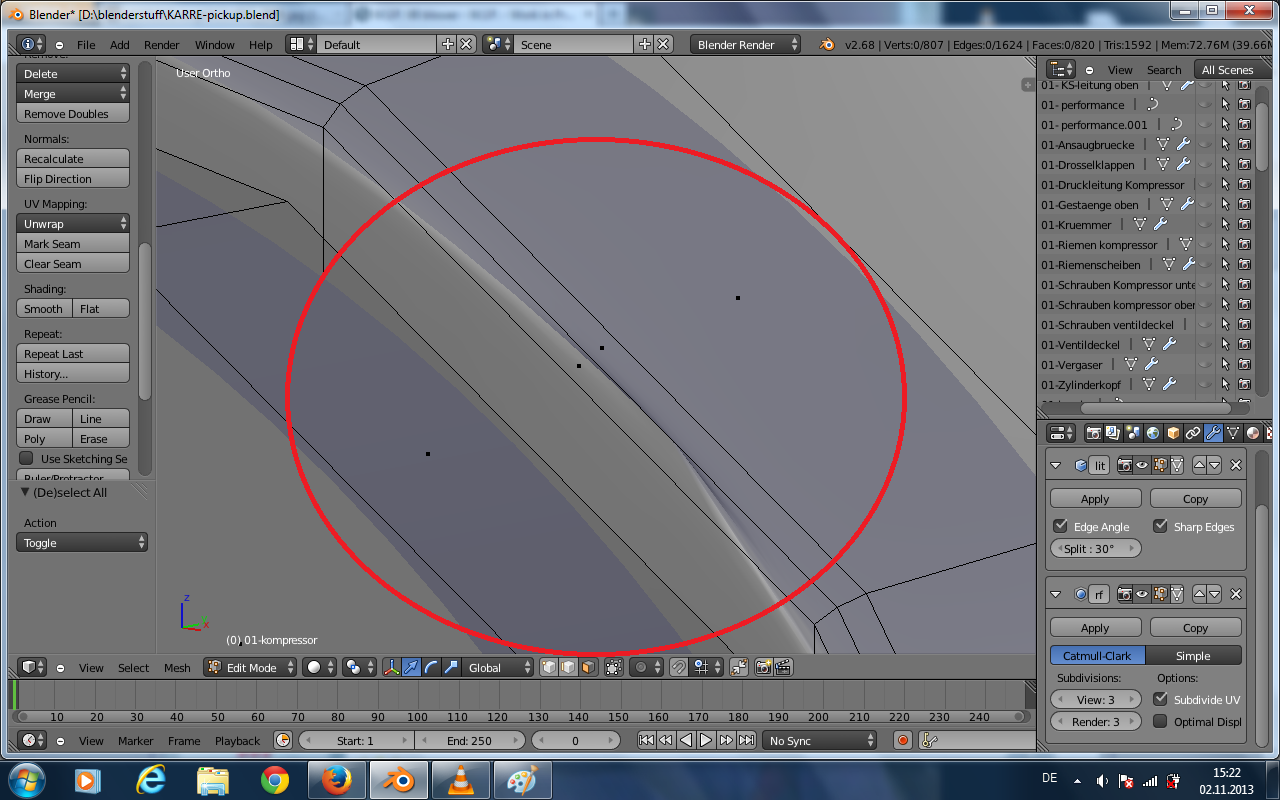The image size is (1280, 800).
Task: Toggle 'rf' modifier render camera icon
Action: [x=1124, y=594]
